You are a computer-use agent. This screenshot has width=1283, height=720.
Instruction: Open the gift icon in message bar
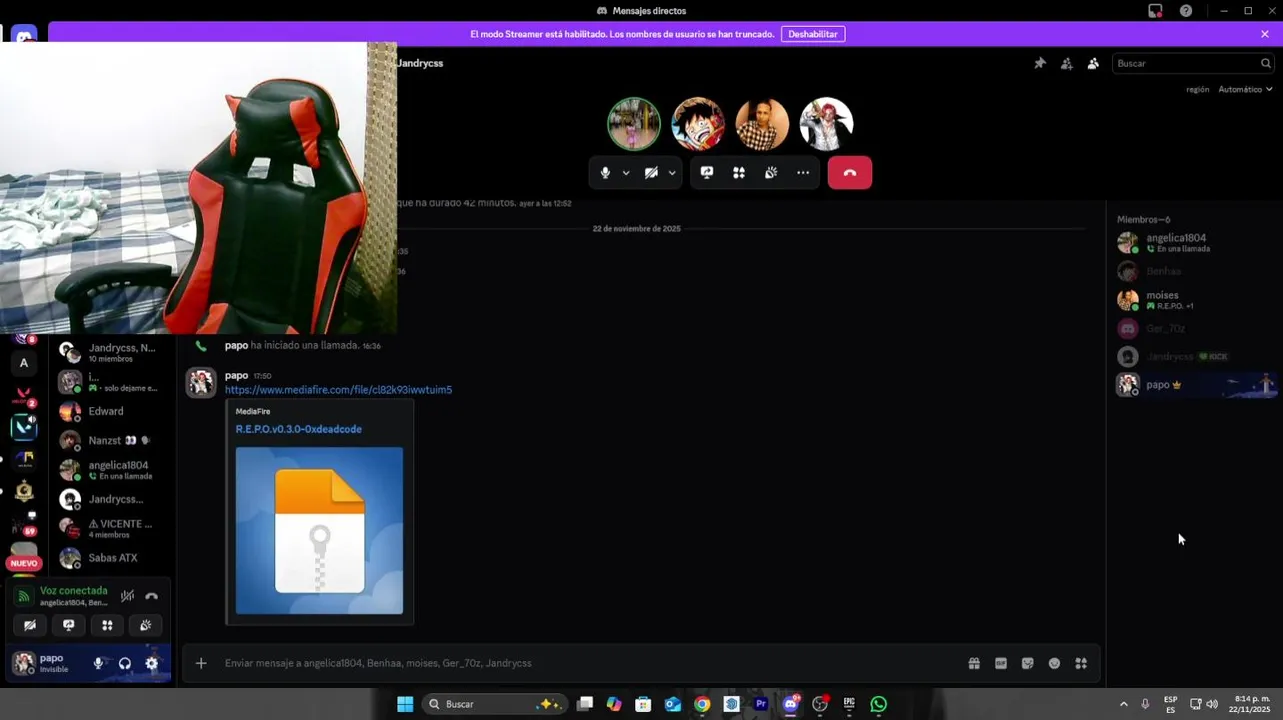974,663
